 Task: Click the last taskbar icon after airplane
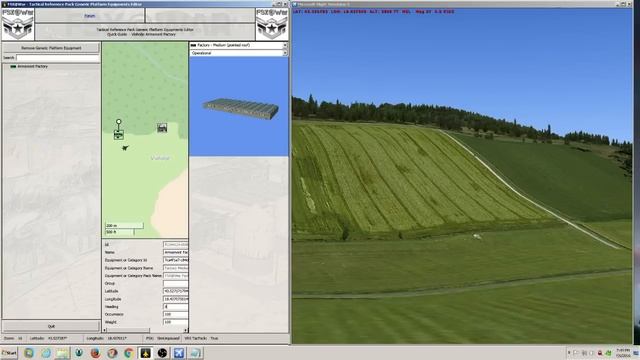196,353
